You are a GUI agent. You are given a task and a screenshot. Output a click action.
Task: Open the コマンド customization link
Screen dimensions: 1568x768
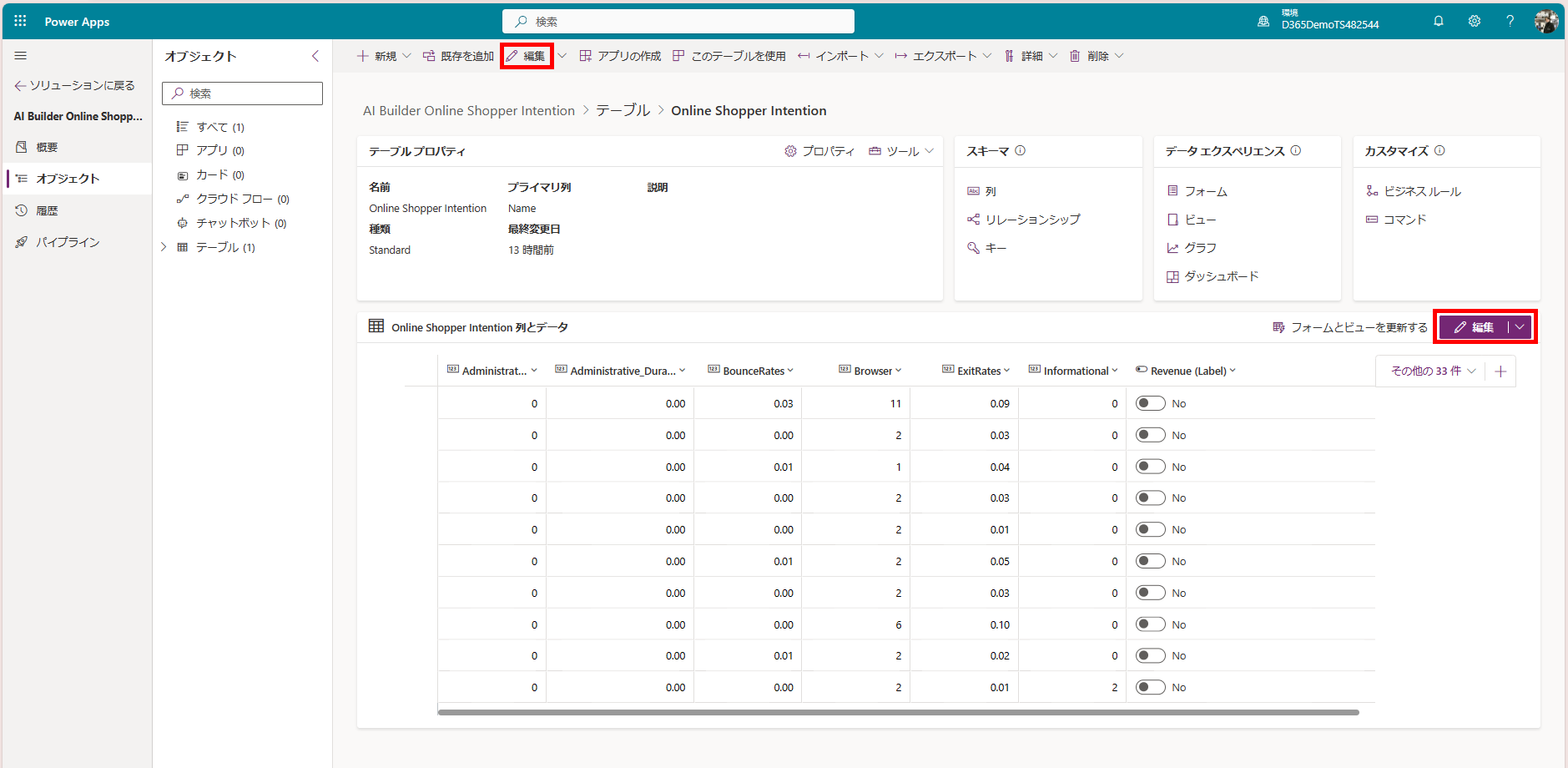[1397, 220]
